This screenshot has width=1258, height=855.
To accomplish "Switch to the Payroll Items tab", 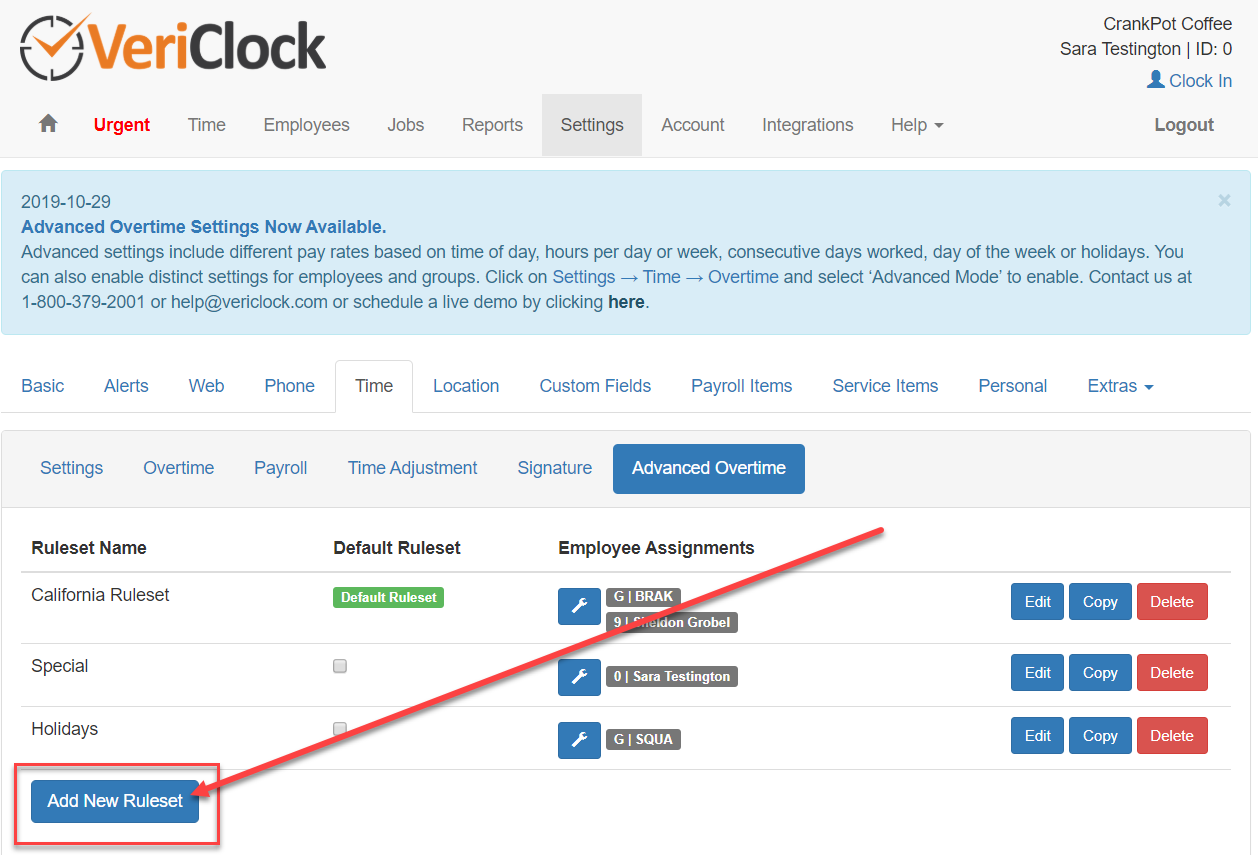I will tap(741, 385).
